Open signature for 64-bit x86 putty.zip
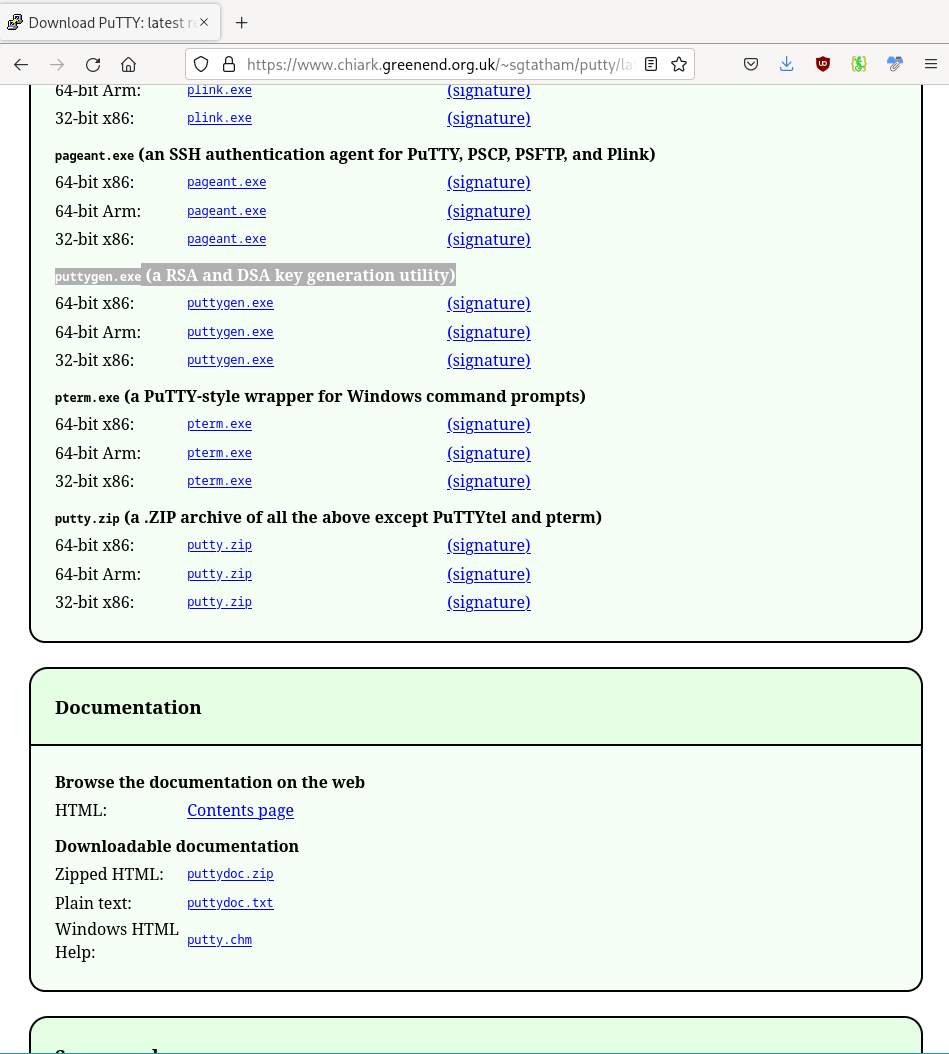 [x=489, y=545]
